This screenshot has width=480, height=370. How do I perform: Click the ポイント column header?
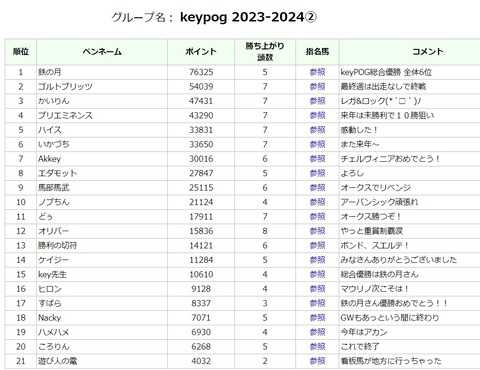pos(201,52)
